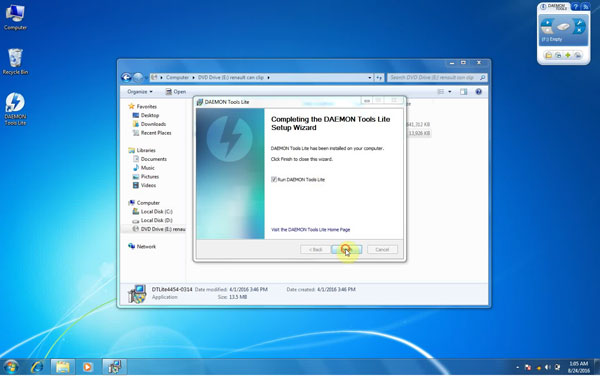
Task: Click Computer in the address breadcrumb
Action: 177,78
